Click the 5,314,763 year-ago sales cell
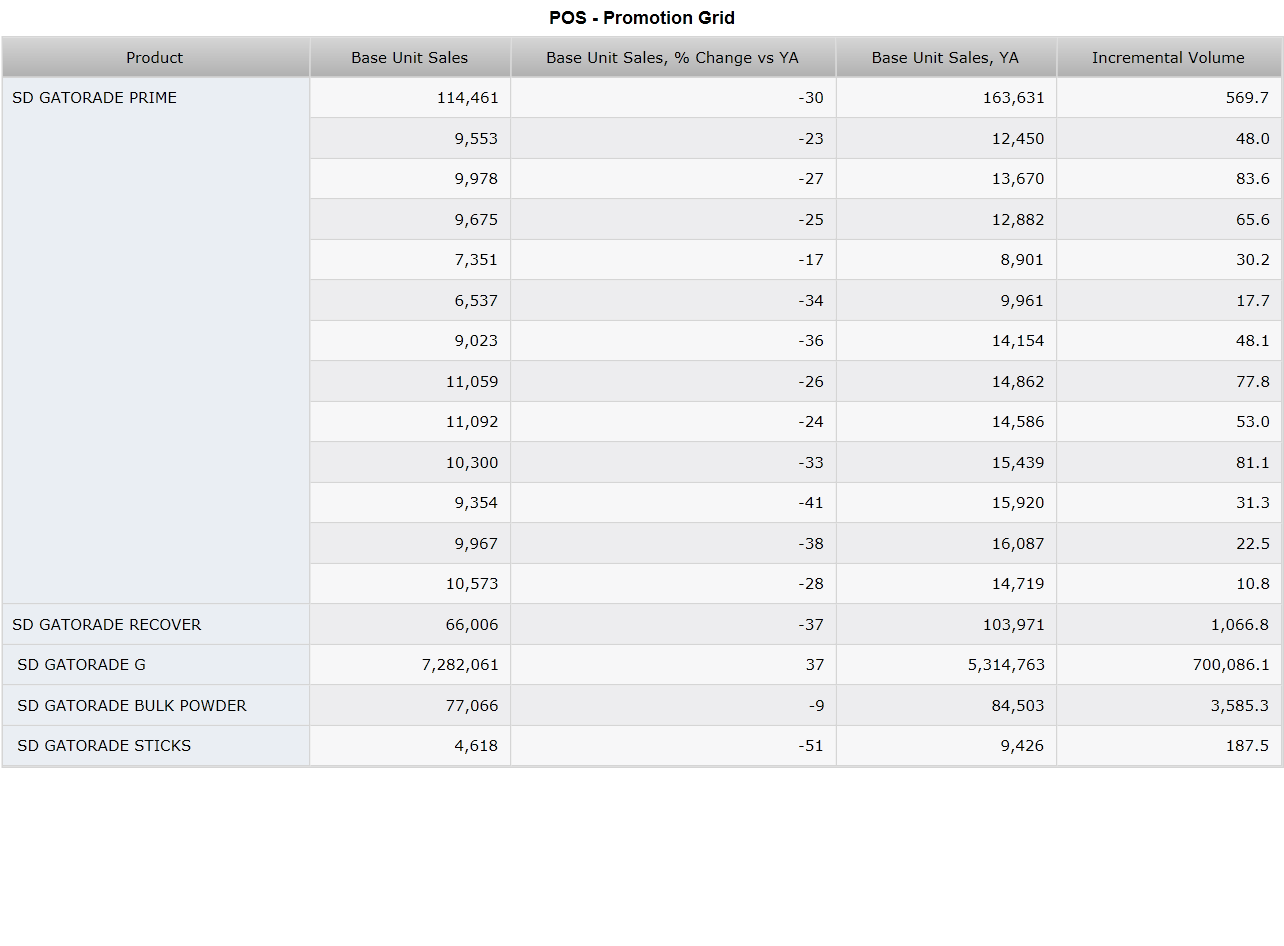1284x946 pixels. [x=946, y=665]
